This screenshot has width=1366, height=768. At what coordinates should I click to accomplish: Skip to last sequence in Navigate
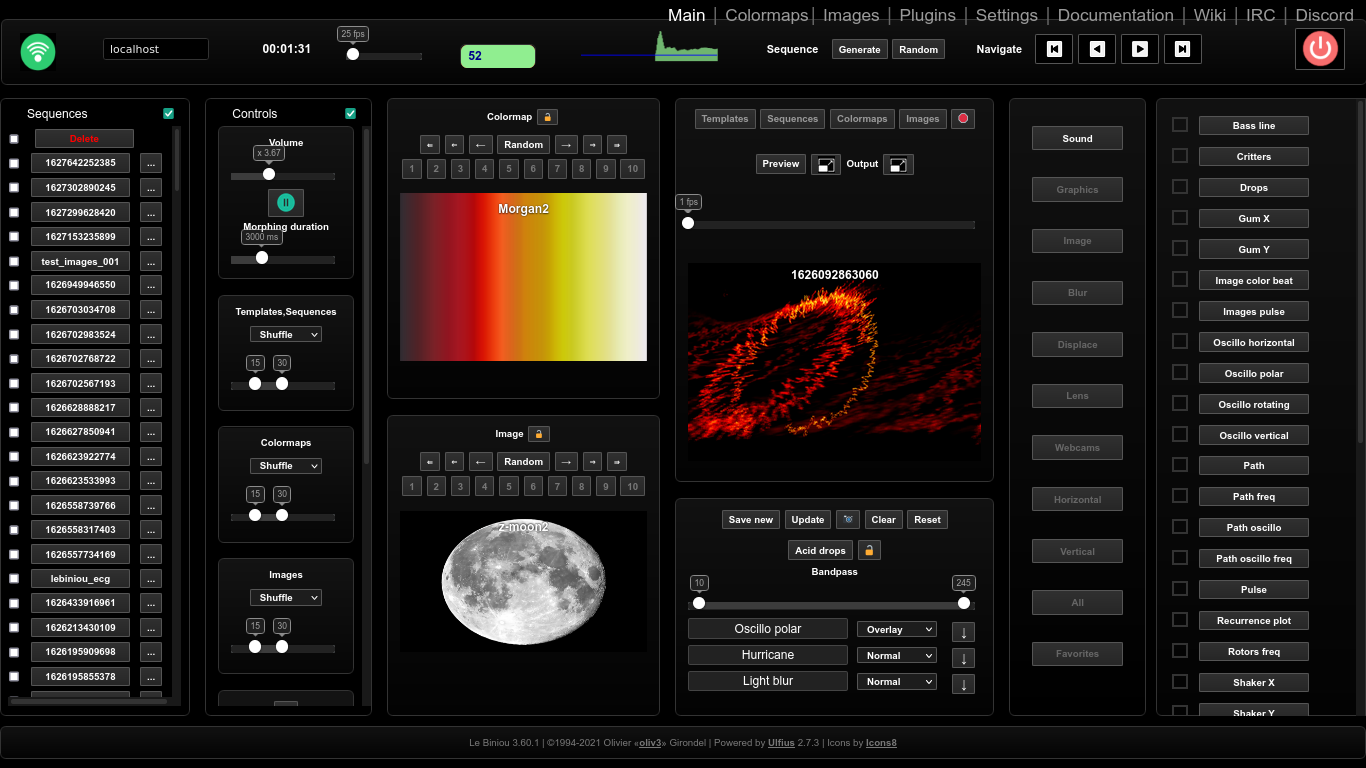(1182, 49)
